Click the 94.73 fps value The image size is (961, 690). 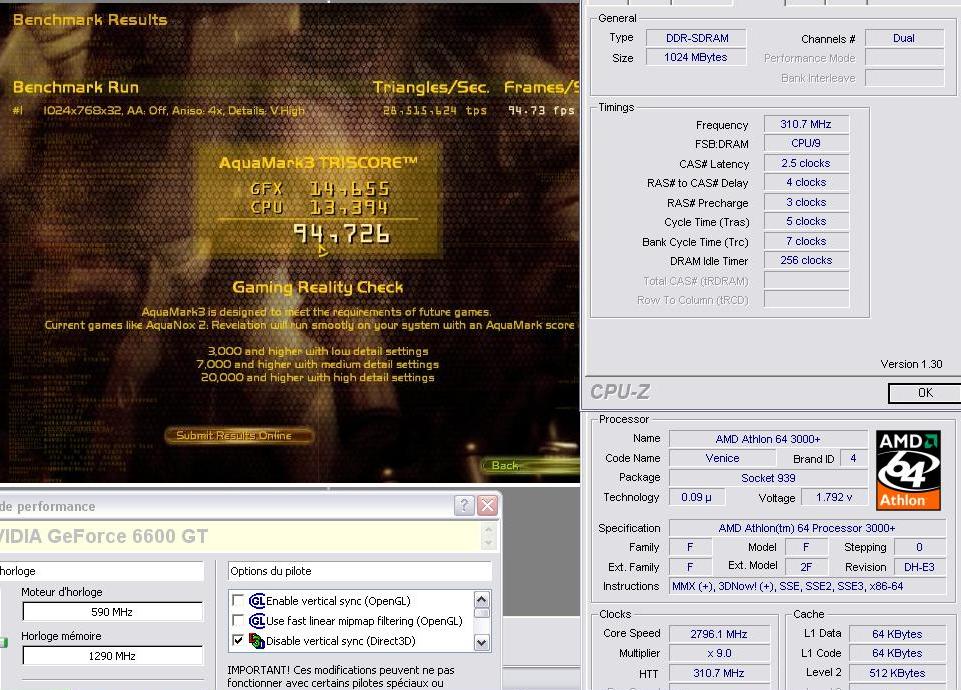click(x=541, y=110)
